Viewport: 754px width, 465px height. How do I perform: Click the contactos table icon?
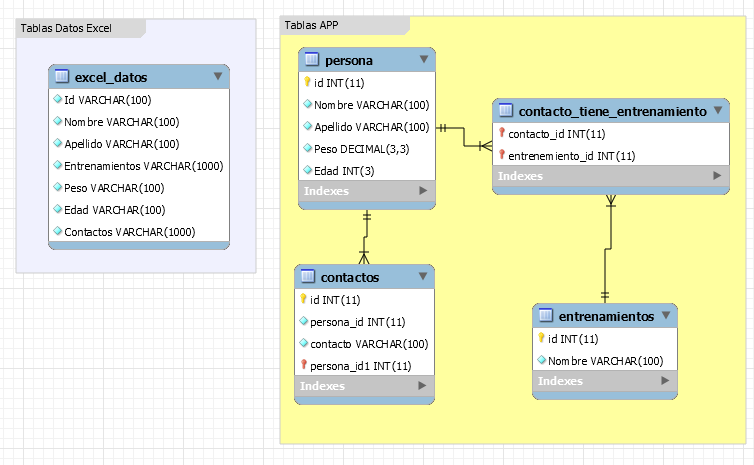(308, 276)
